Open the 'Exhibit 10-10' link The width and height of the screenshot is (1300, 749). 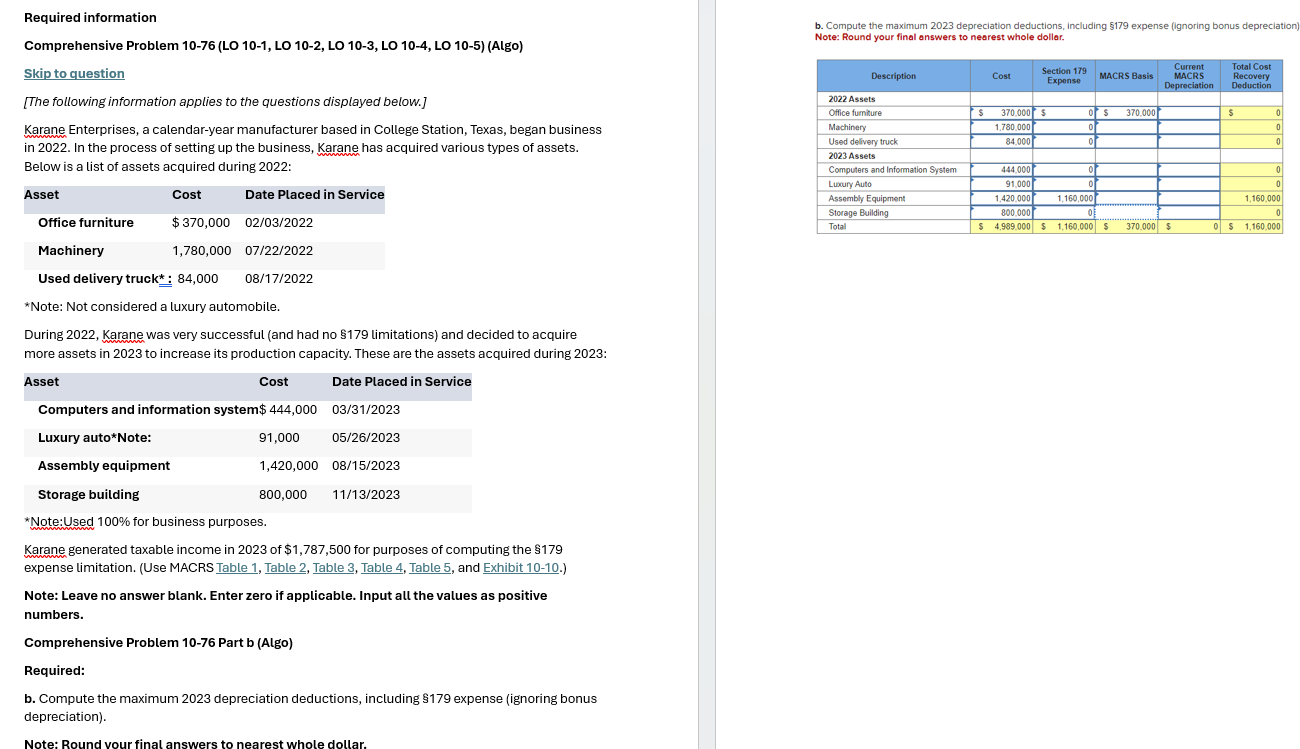522,568
